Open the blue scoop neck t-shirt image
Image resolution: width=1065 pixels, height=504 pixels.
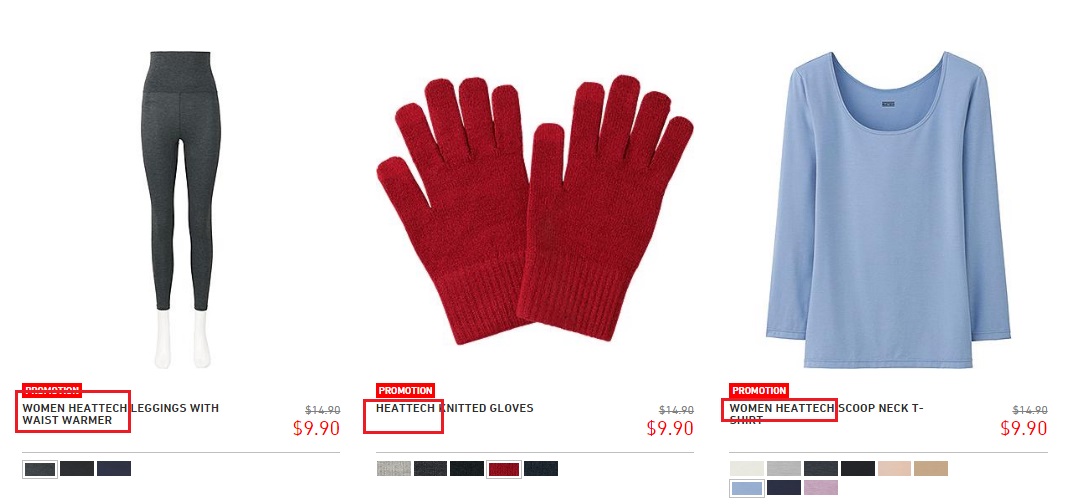(x=888, y=209)
